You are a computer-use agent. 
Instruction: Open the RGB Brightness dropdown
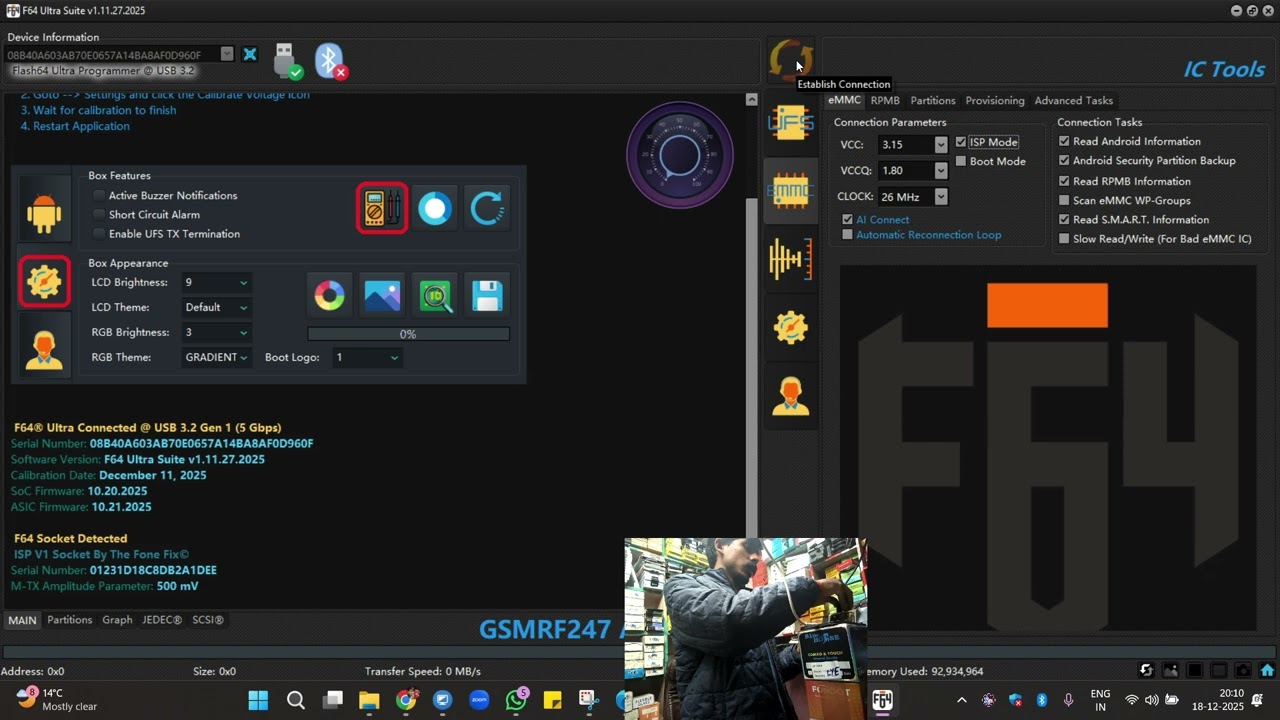[x=215, y=333]
